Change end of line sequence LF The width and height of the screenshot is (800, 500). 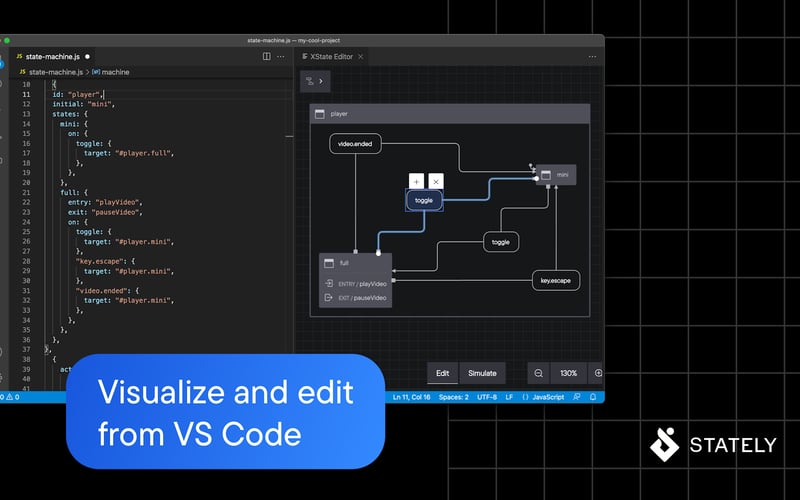pyautogui.click(x=509, y=397)
